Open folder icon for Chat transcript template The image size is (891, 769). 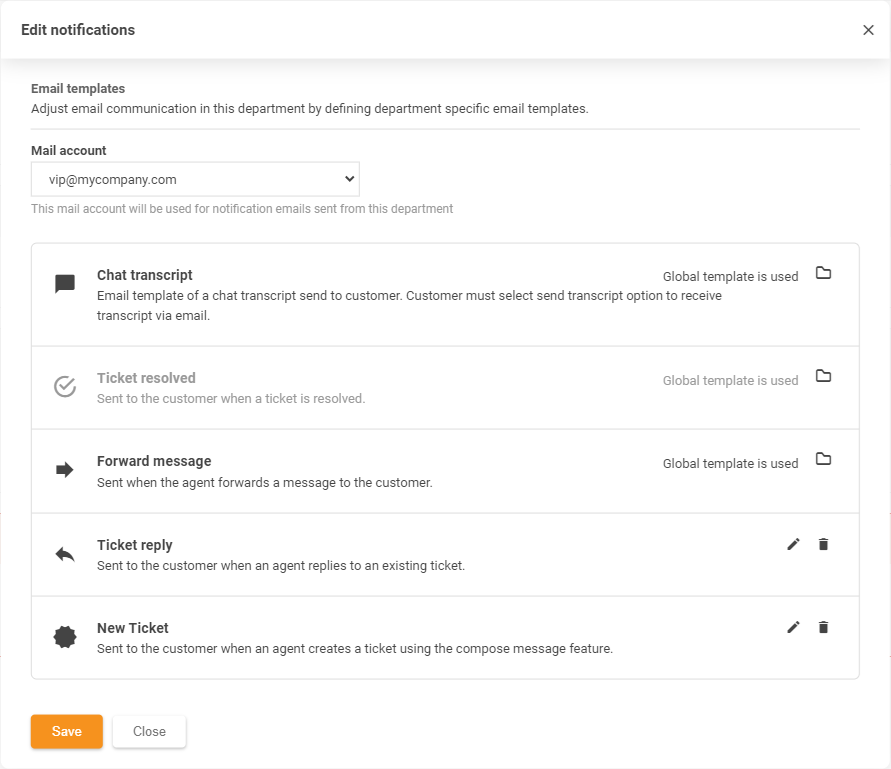coord(823,273)
